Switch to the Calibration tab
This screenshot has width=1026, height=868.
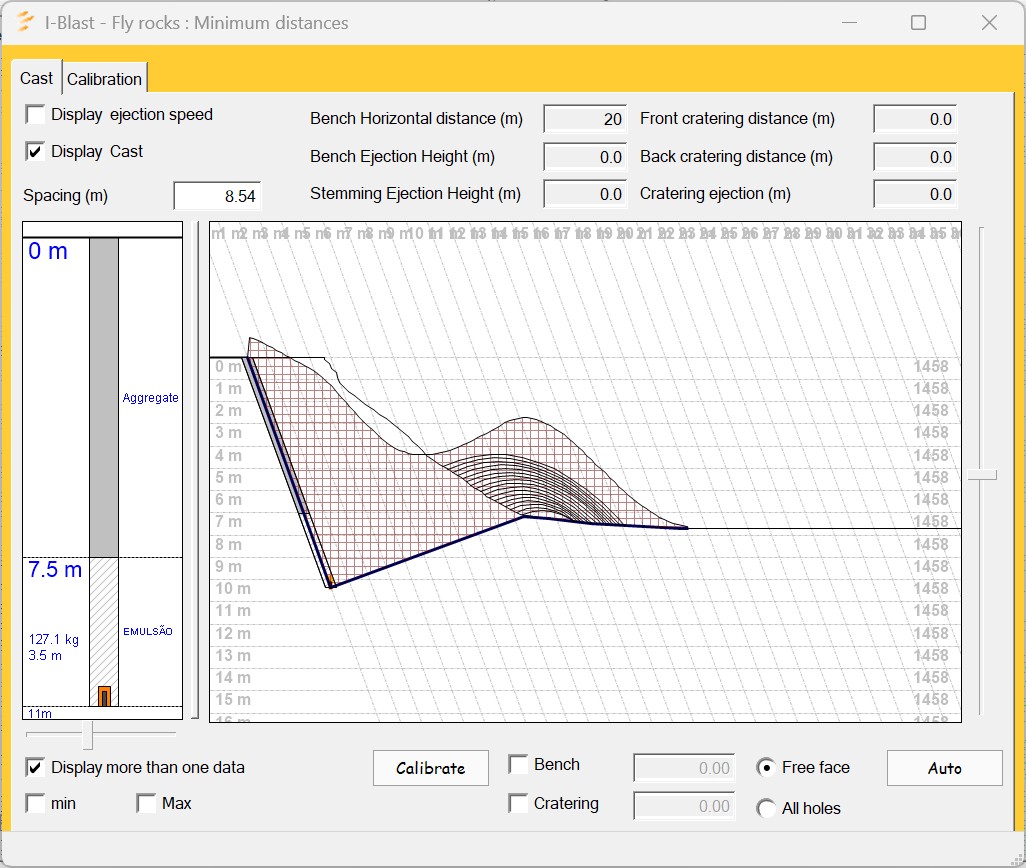105,78
